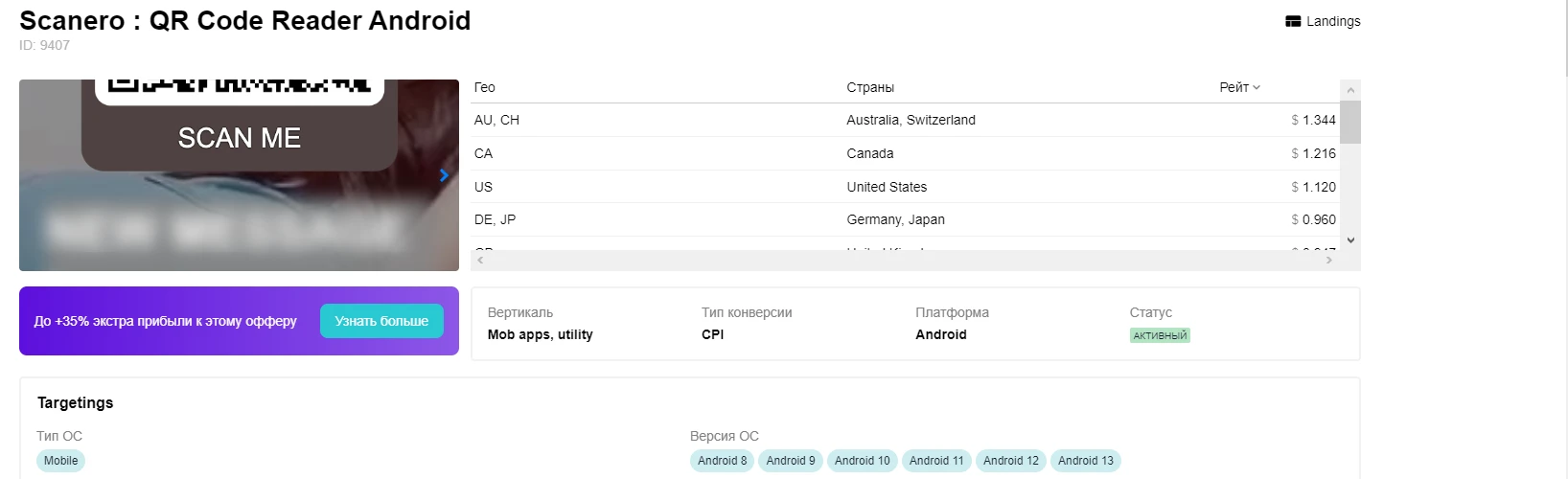Click the Android platform value

[941, 334]
